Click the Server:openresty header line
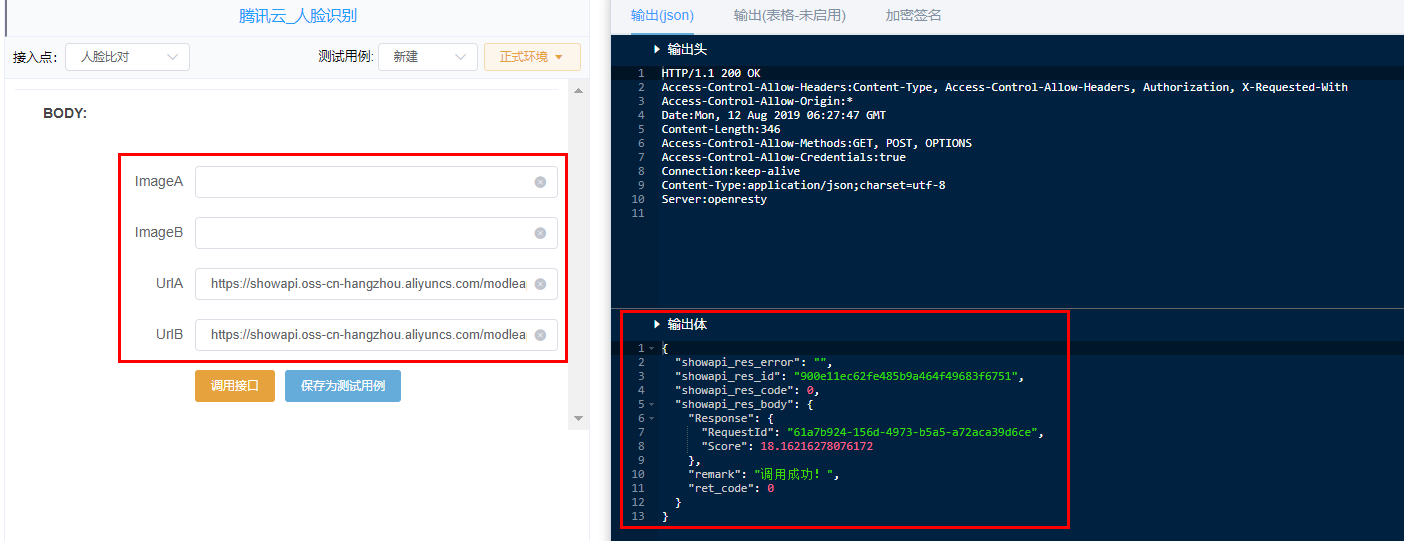 coord(714,199)
